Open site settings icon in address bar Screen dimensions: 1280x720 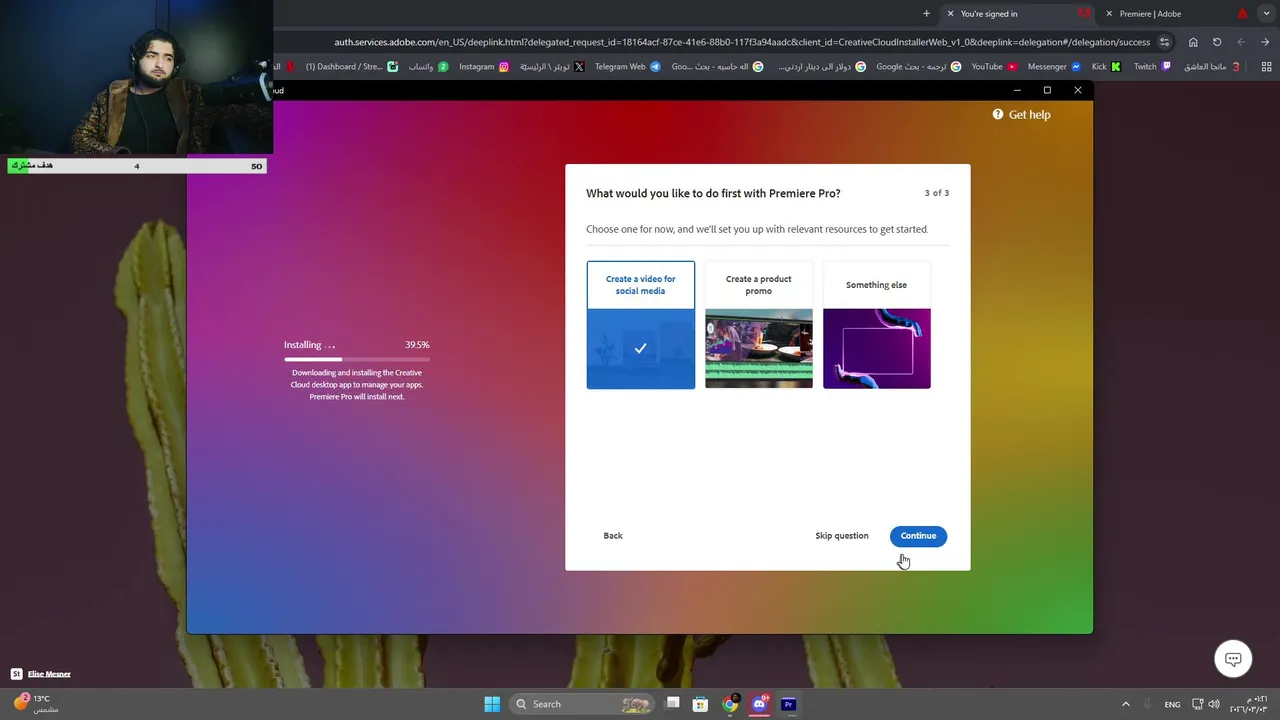tap(1164, 42)
